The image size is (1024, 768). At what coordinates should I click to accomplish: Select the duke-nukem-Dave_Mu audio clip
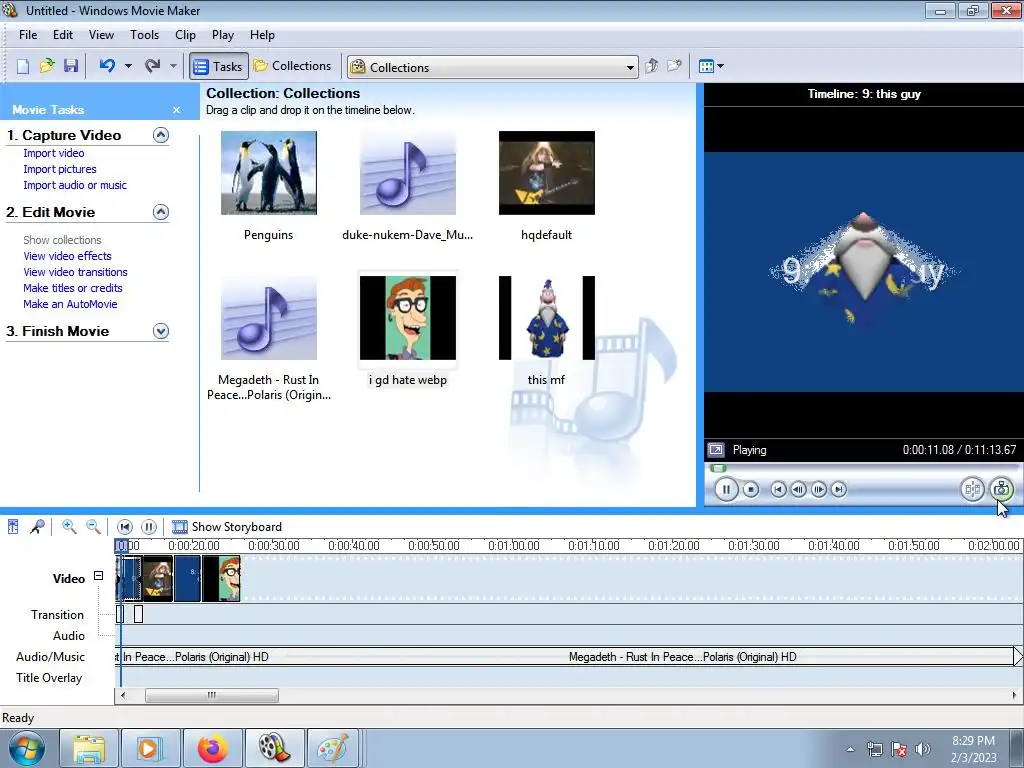point(408,173)
